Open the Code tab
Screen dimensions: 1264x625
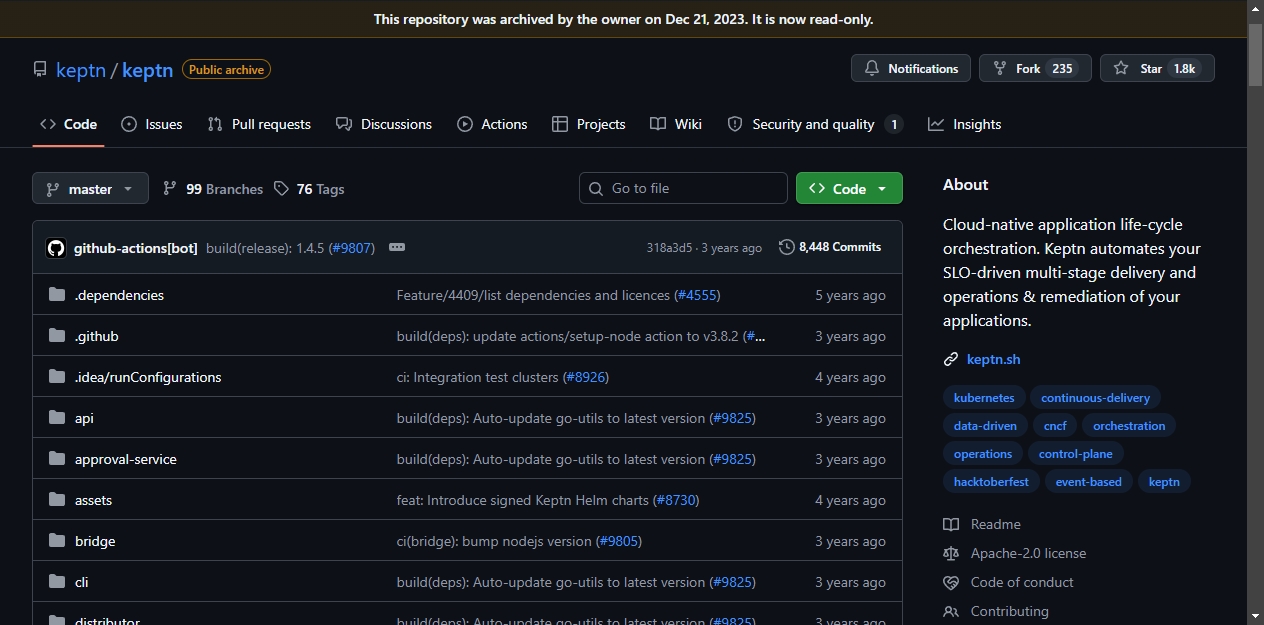coord(68,124)
